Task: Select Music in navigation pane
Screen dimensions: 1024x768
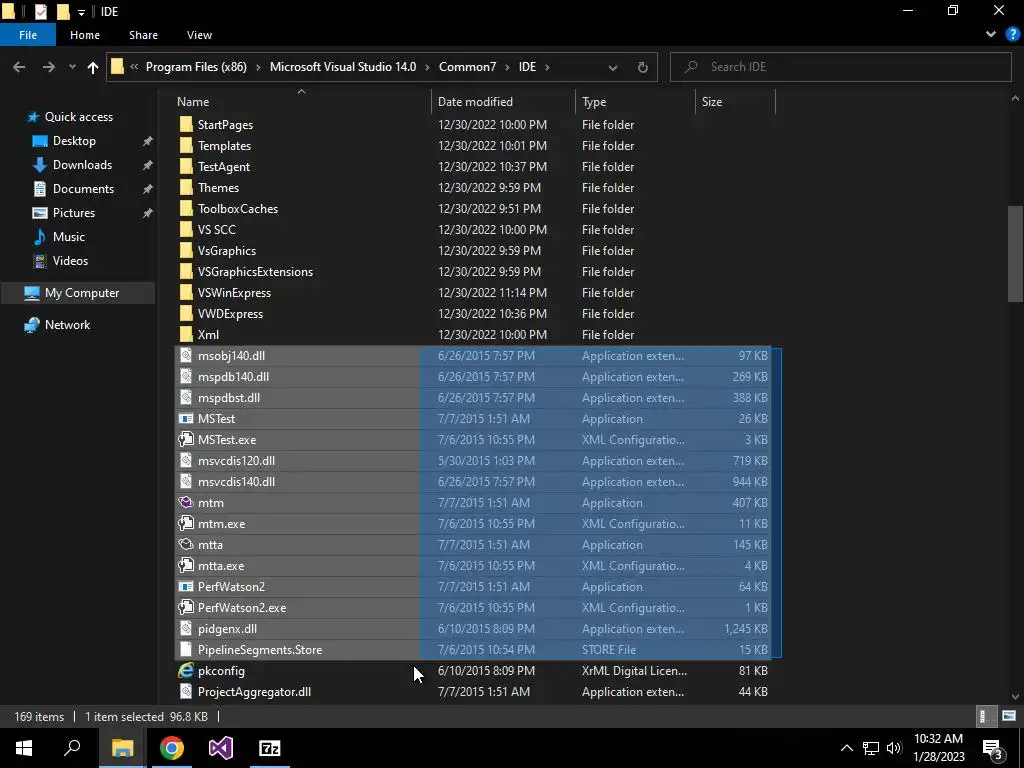Action: point(69,236)
